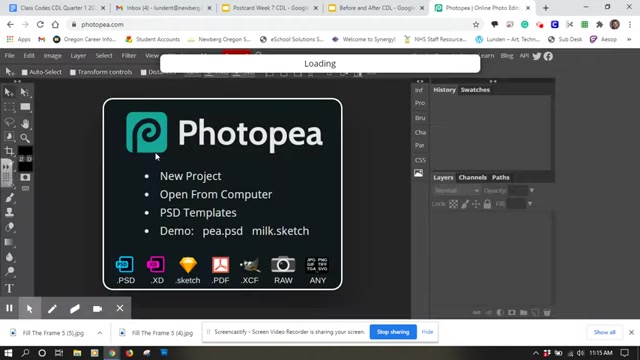Image resolution: width=640 pixels, height=360 pixels.
Task: Open the Fill dropdown arrow
Action: coord(530,204)
